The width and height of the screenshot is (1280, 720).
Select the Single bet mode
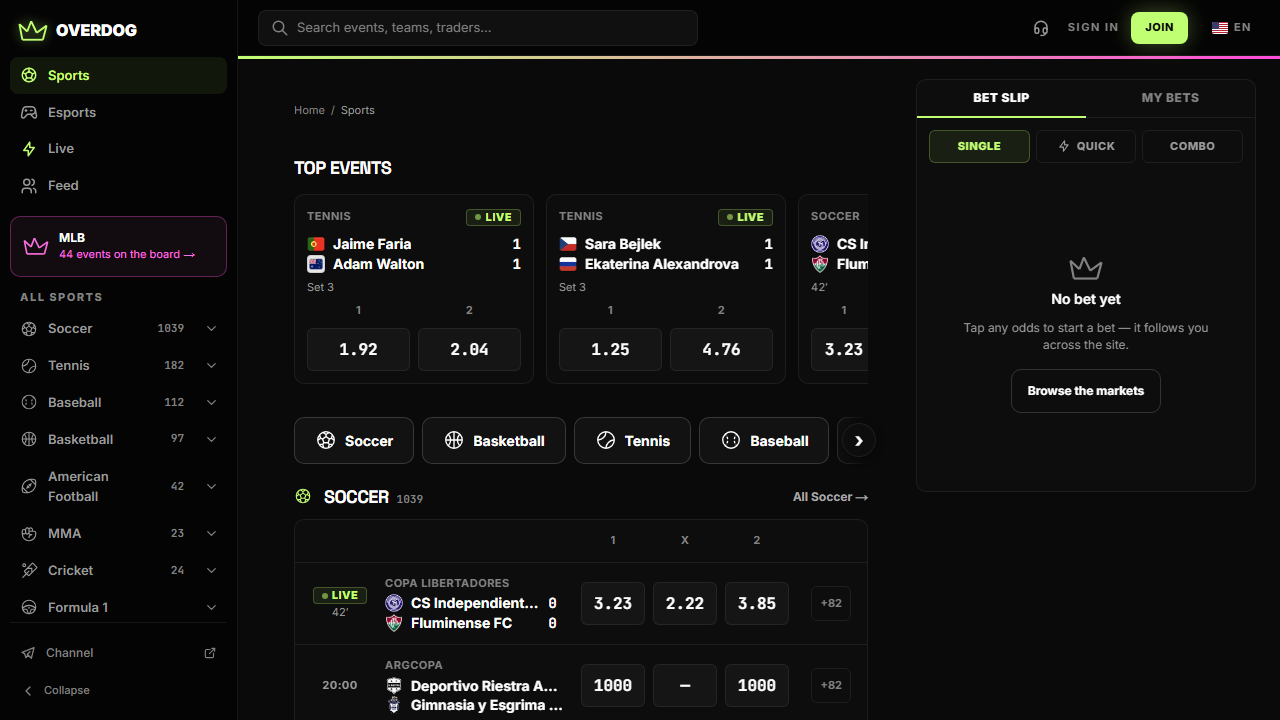click(979, 146)
